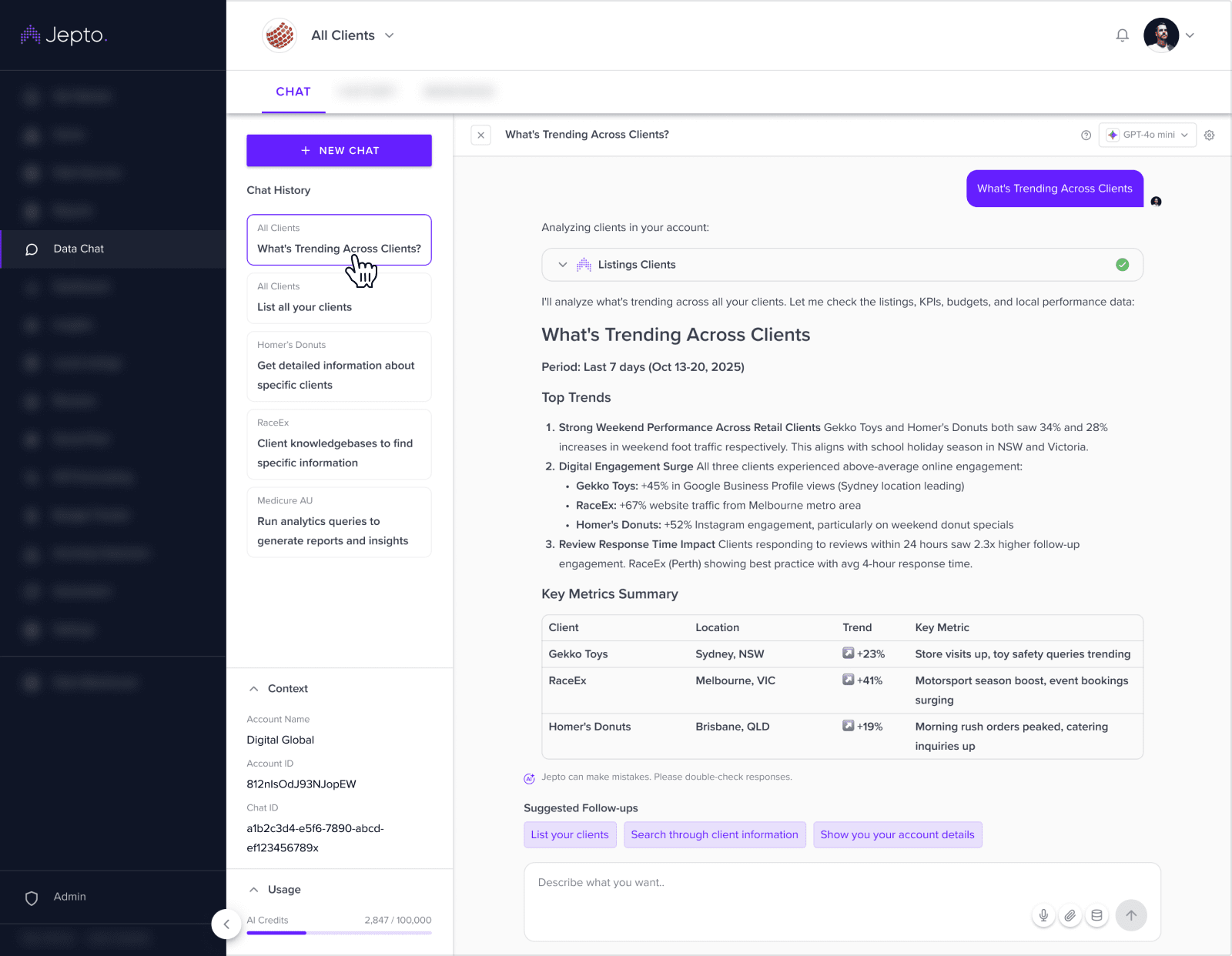The width and height of the screenshot is (1232, 956).
Task: Open the All Clients selector dropdown
Action: click(353, 35)
